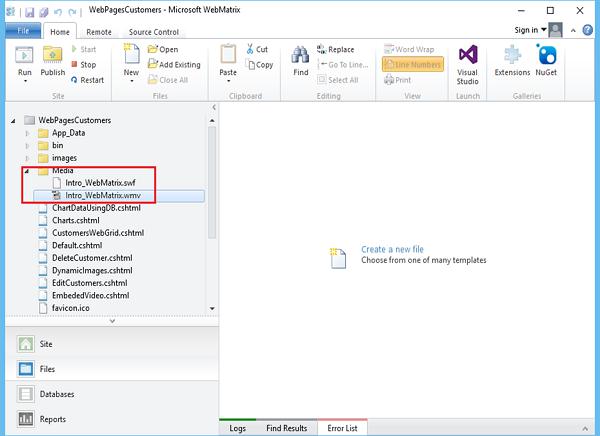600x436 pixels.
Task: Click the Create a new file link
Action: click(x=393, y=249)
